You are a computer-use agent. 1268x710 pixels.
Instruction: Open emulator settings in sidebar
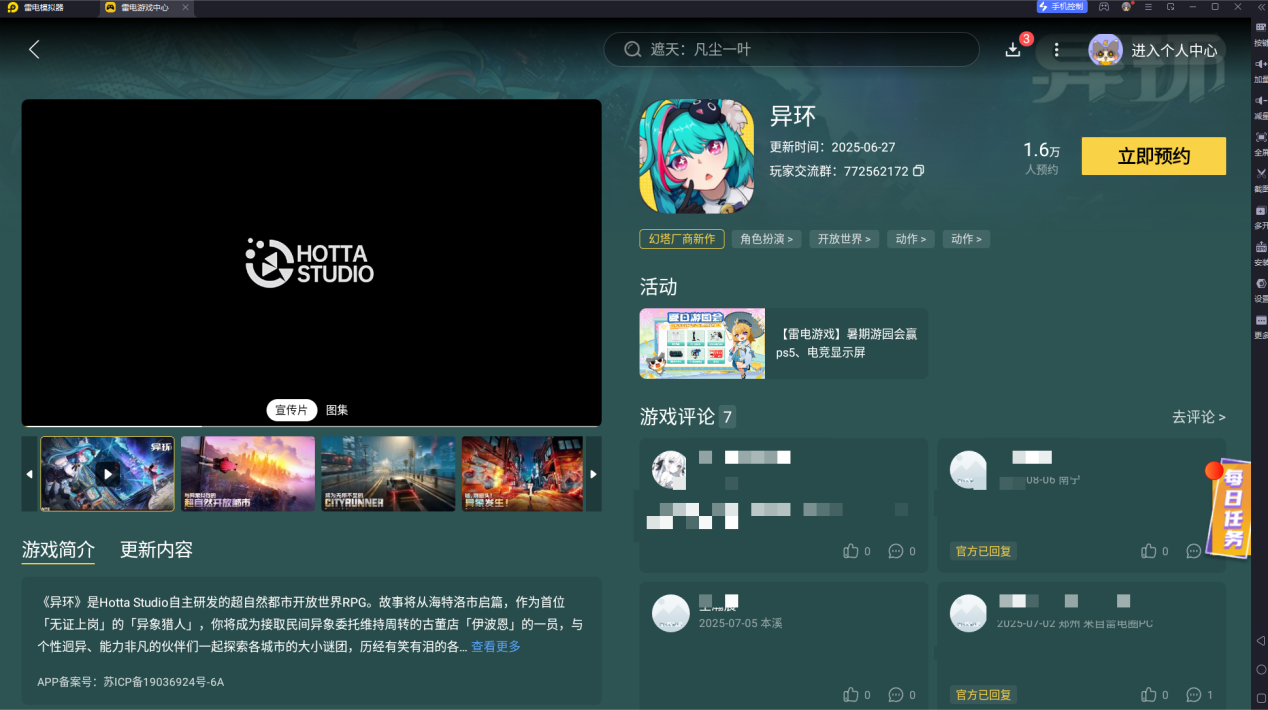tap(1260, 290)
